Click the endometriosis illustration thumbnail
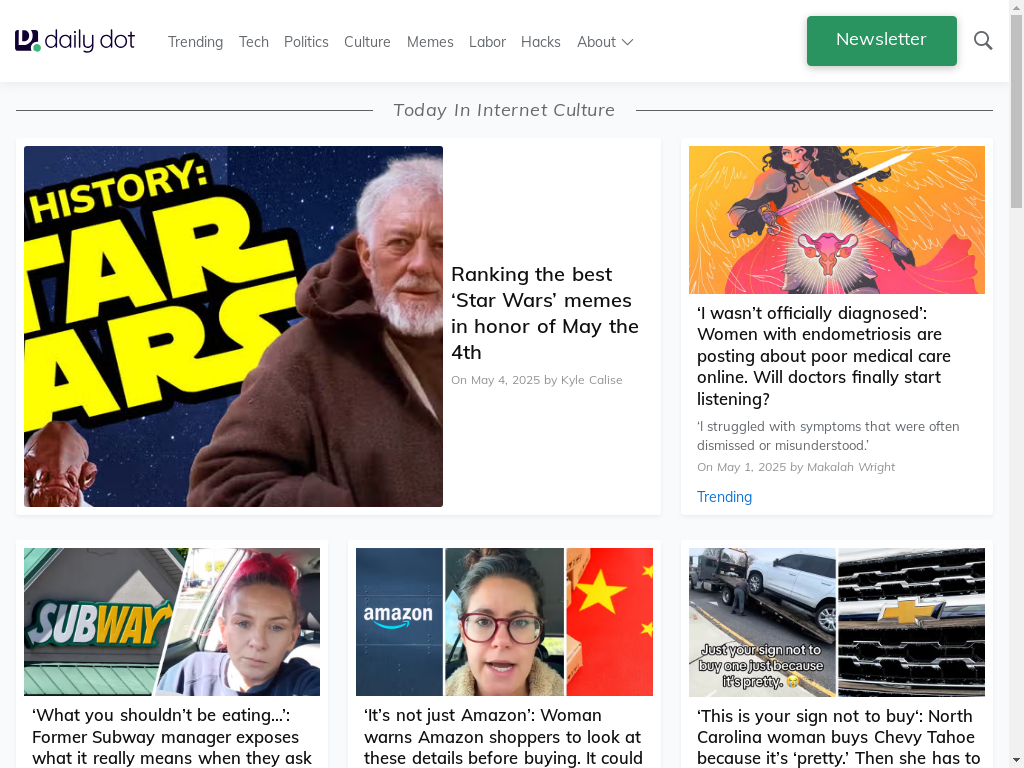 [837, 220]
